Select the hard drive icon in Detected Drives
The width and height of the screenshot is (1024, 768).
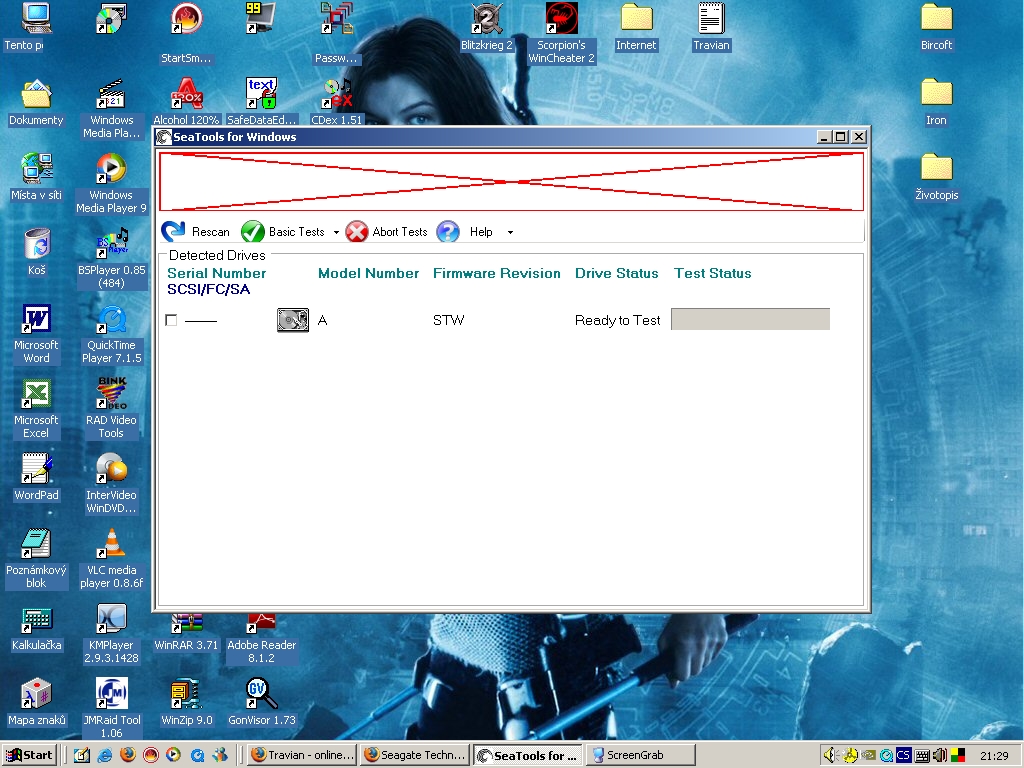coord(293,320)
